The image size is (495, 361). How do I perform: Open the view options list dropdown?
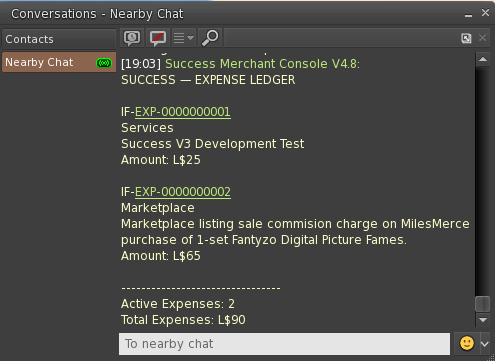pyautogui.click(x=184, y=38)
